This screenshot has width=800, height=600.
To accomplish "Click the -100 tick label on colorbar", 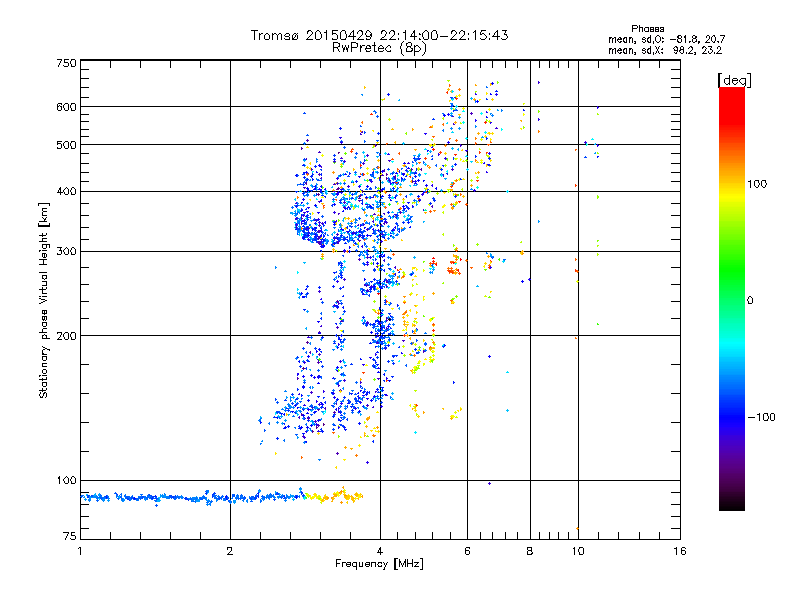I will point(761,416).
